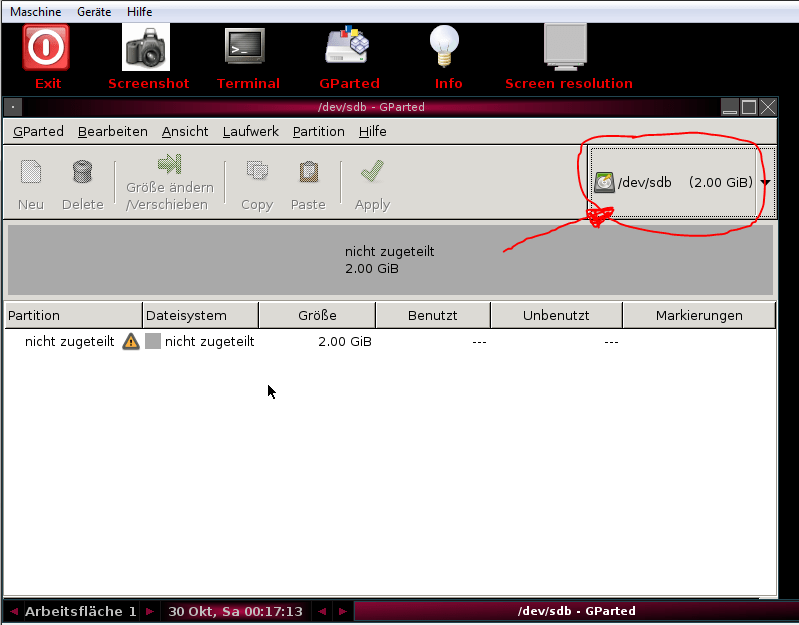Close the GParted window
The height and width of the screenshot is (625, 799).
(x=767, y=107)
